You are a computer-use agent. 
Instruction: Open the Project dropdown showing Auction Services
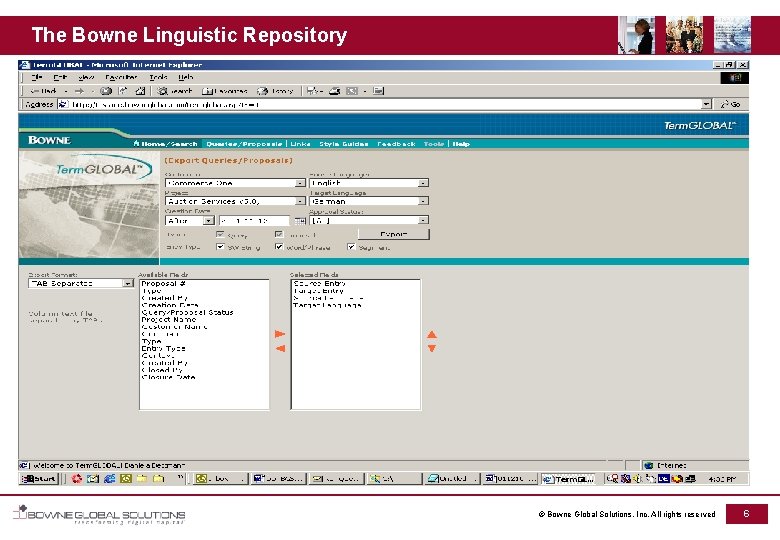point(235,201)
